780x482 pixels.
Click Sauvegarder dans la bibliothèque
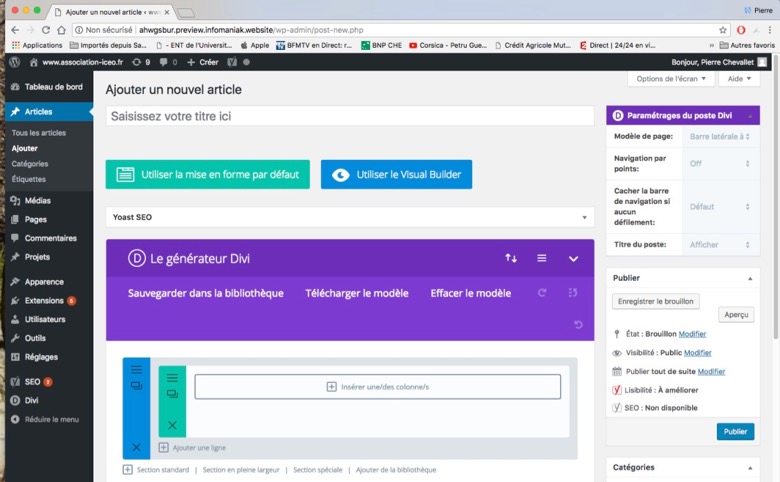pyautogui.click(x=205, y=293)
